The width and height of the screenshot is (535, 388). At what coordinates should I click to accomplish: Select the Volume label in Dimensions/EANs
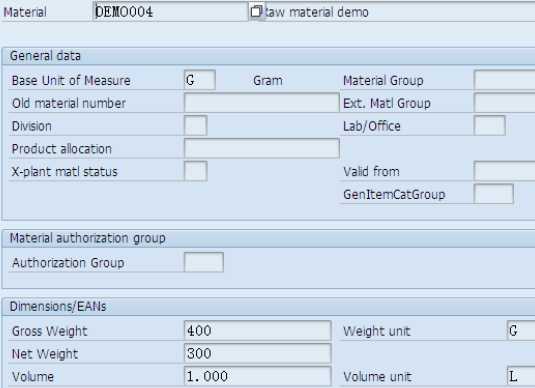coord(33,377)
